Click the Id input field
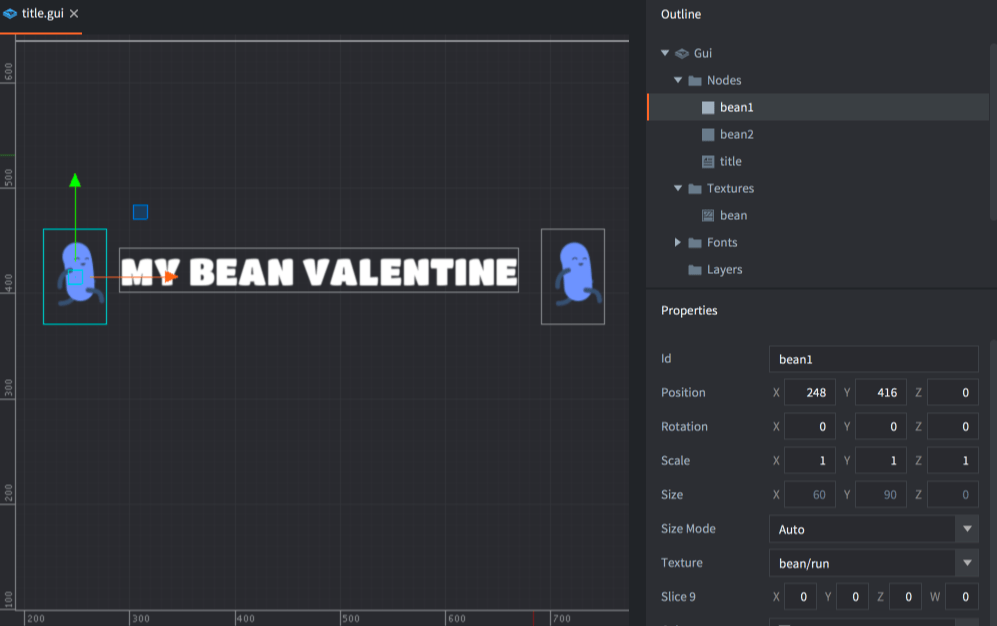The image size is (997, 626). pyautogui.click(x=872, y=359)
